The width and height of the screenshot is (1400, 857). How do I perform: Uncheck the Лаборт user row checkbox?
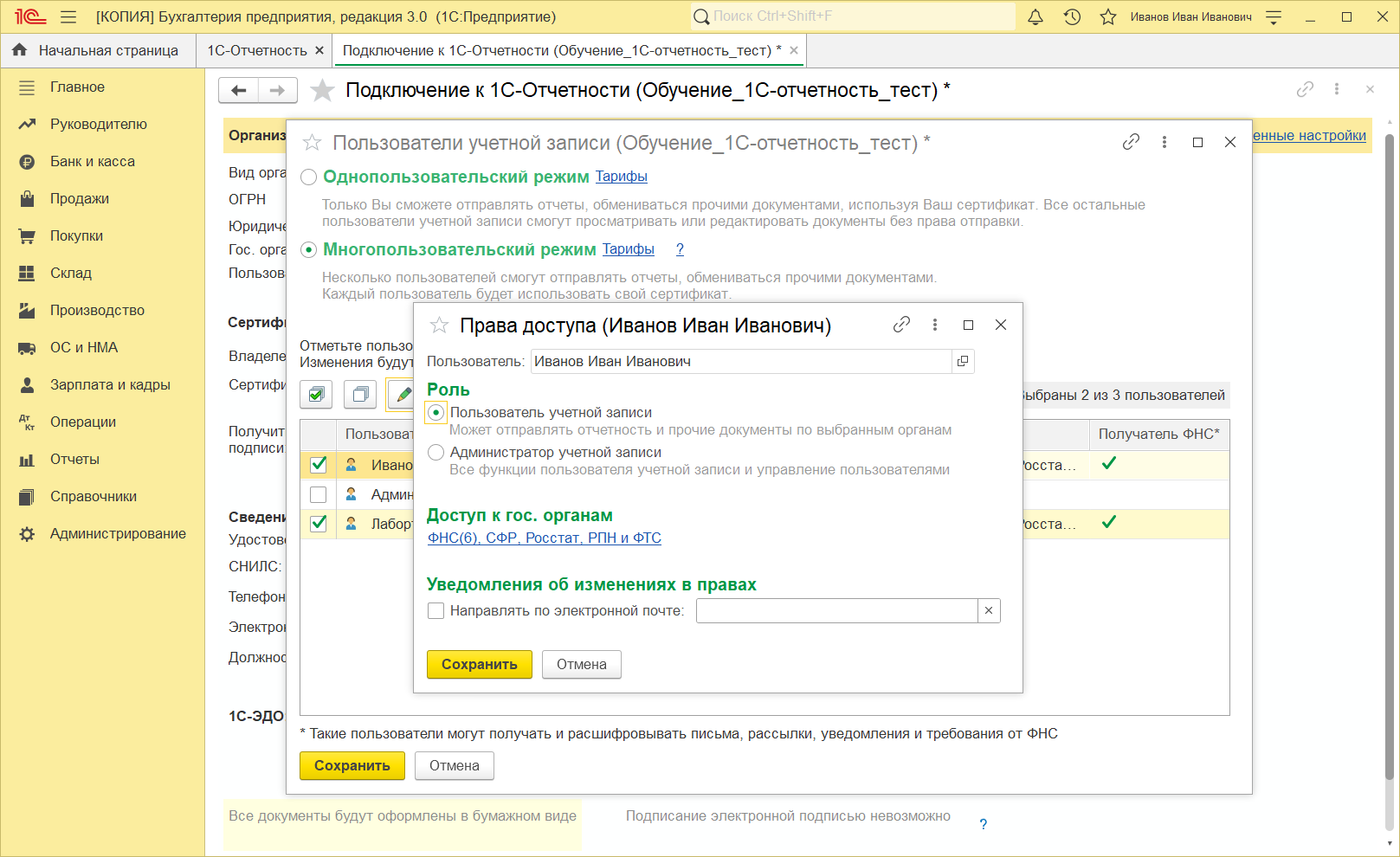pos(319,524)
